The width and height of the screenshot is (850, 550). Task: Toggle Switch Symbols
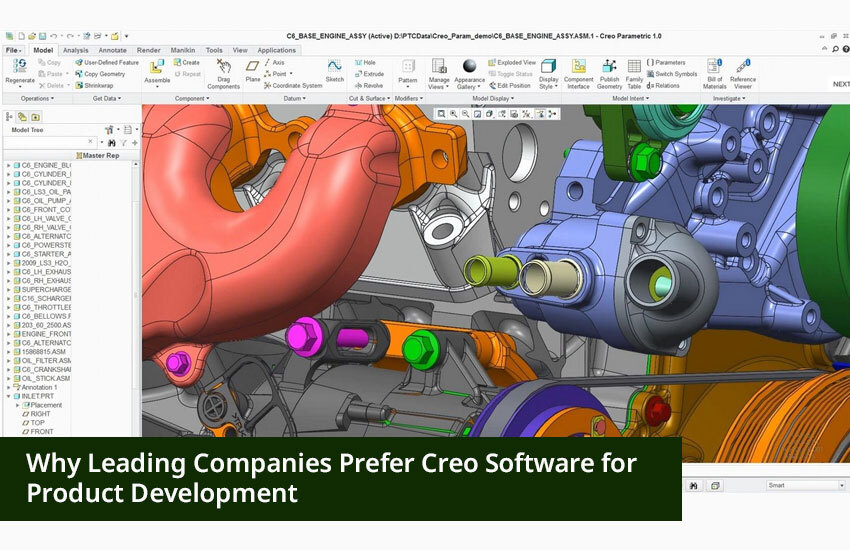point(672,74)
